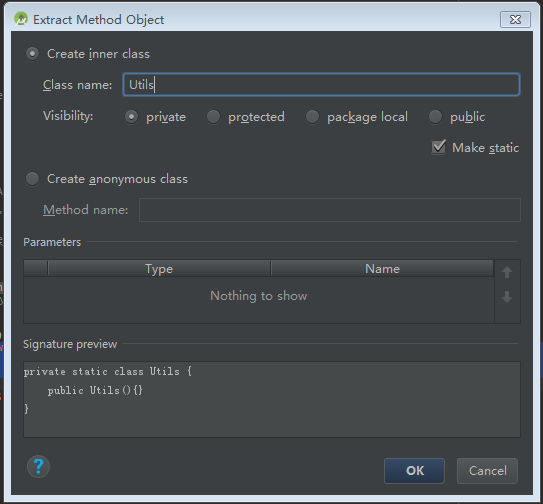This screenshot has height=504, width=543.
Task: Click the empty parameters table area
Action: [x=259, y=300]
